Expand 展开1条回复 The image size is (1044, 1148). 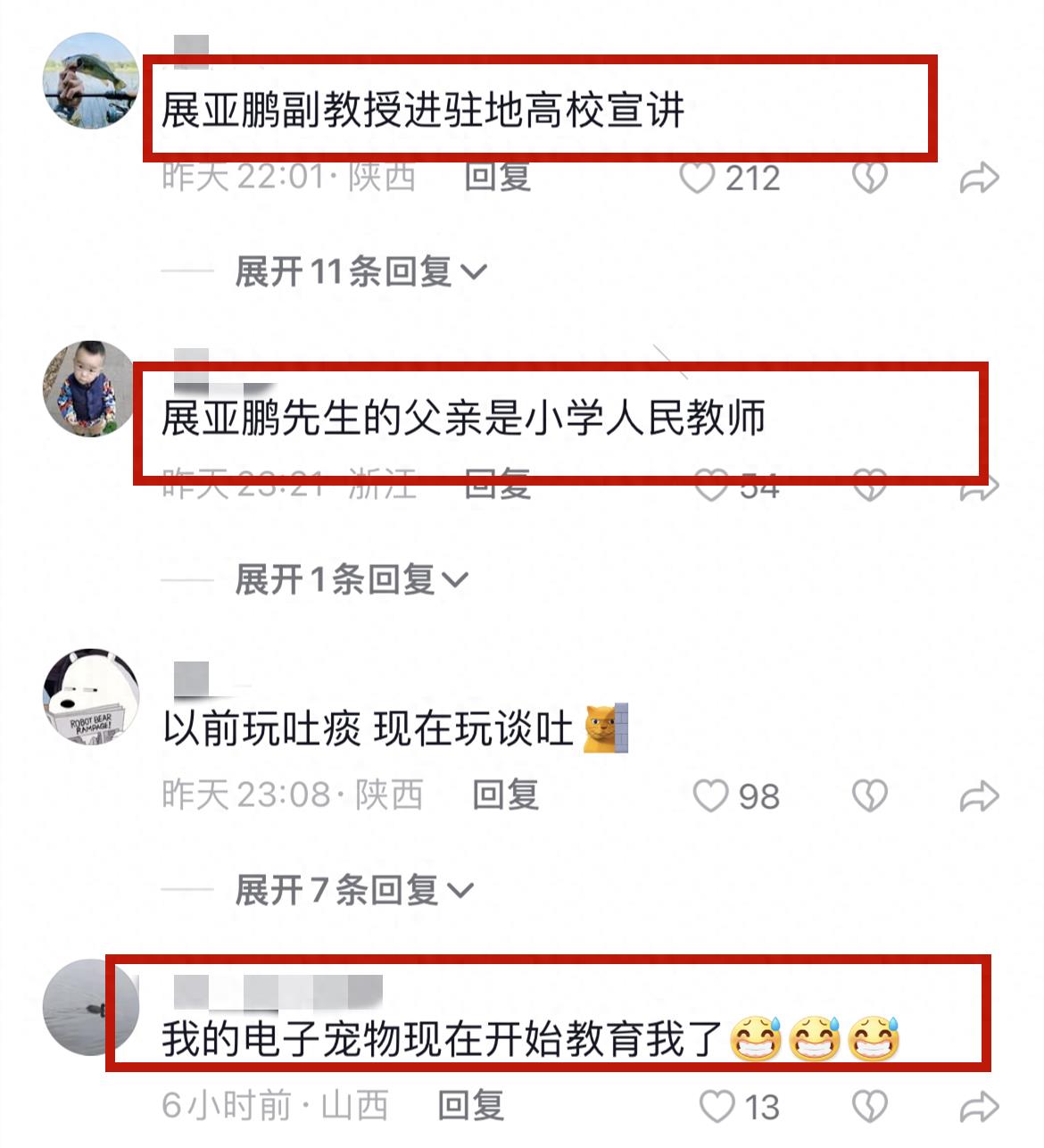pos(352,580)
